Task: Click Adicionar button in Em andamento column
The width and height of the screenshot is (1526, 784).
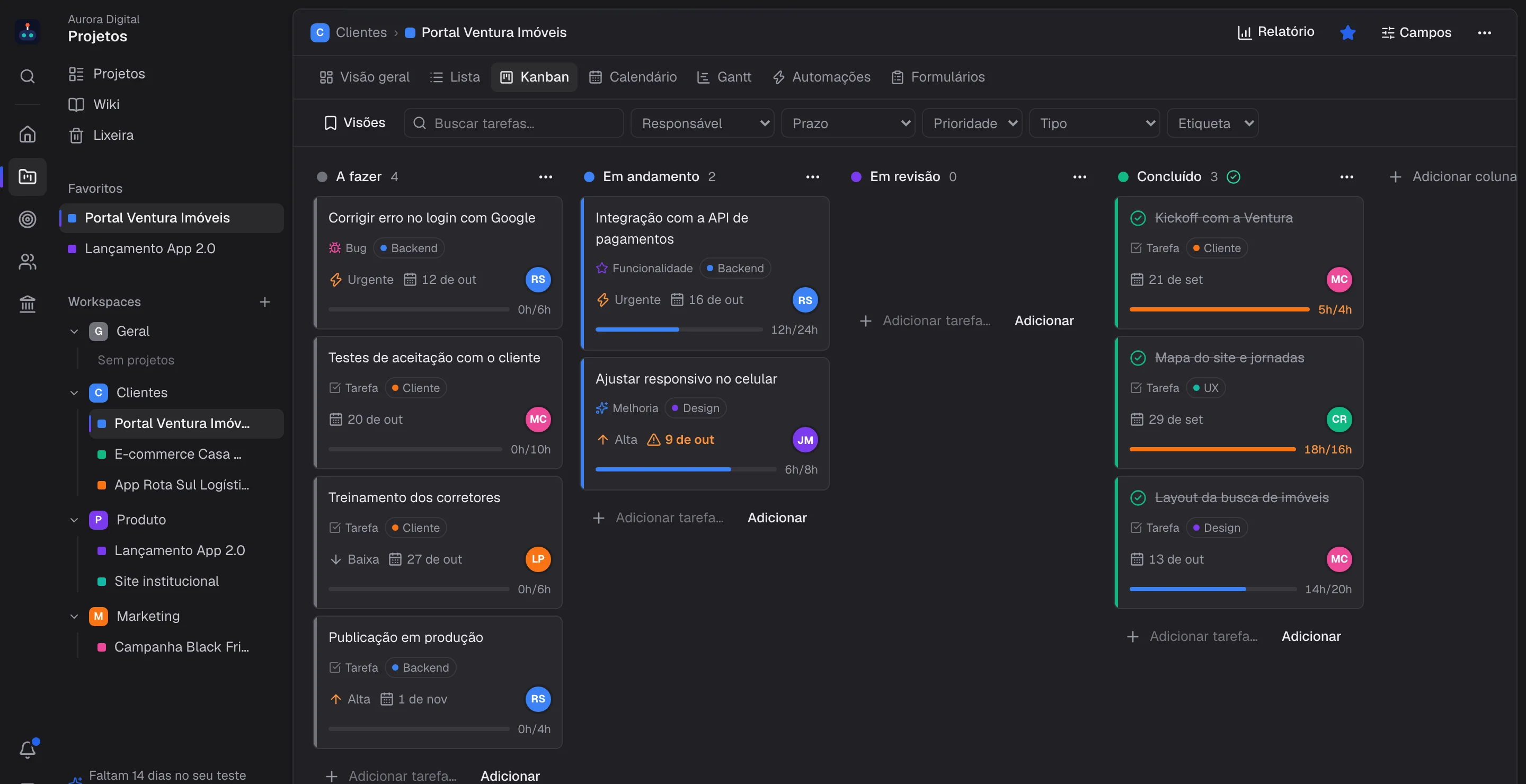Action: tap(777, 518)
